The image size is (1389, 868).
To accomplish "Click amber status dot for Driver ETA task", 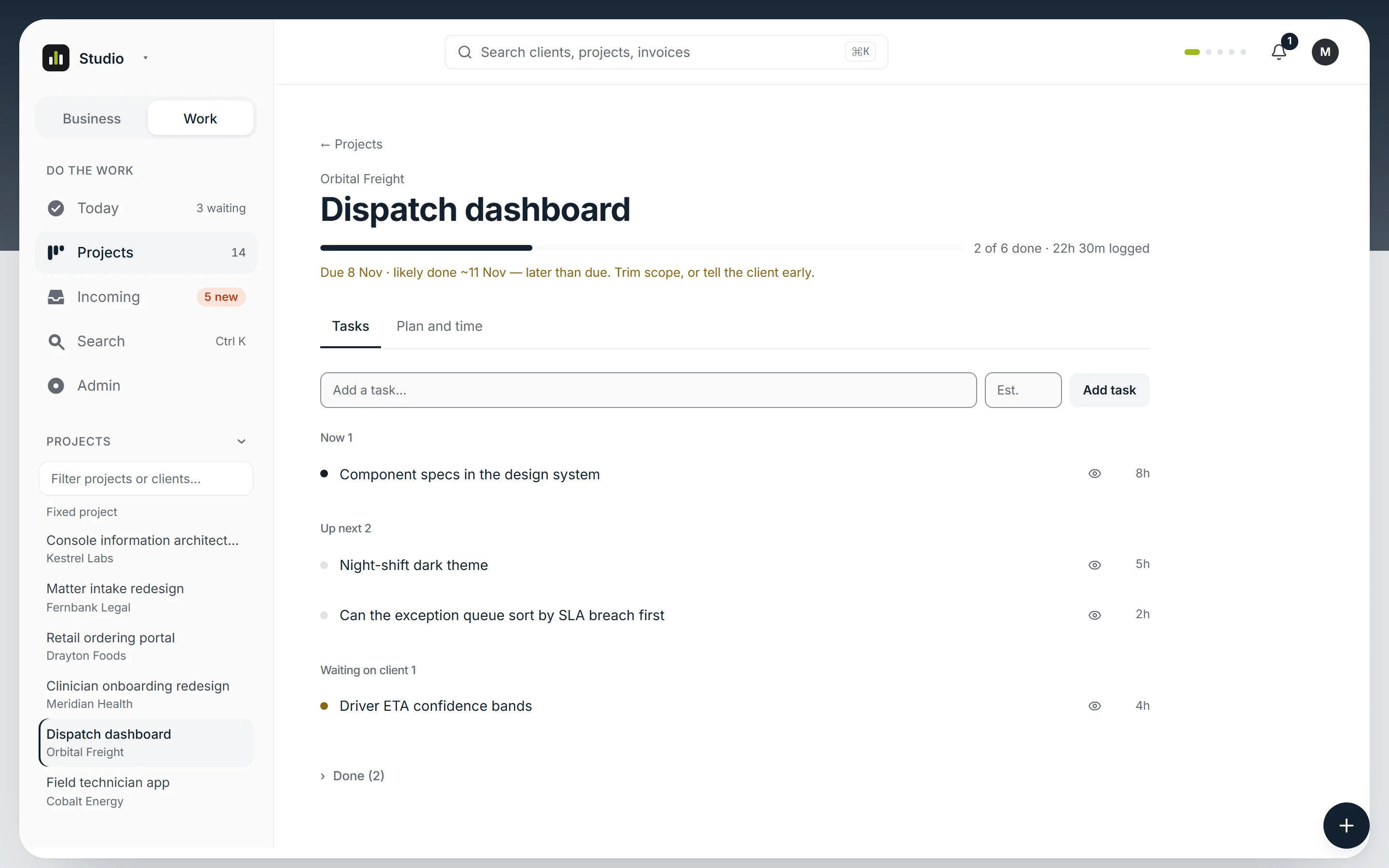I will coord(324,706).
